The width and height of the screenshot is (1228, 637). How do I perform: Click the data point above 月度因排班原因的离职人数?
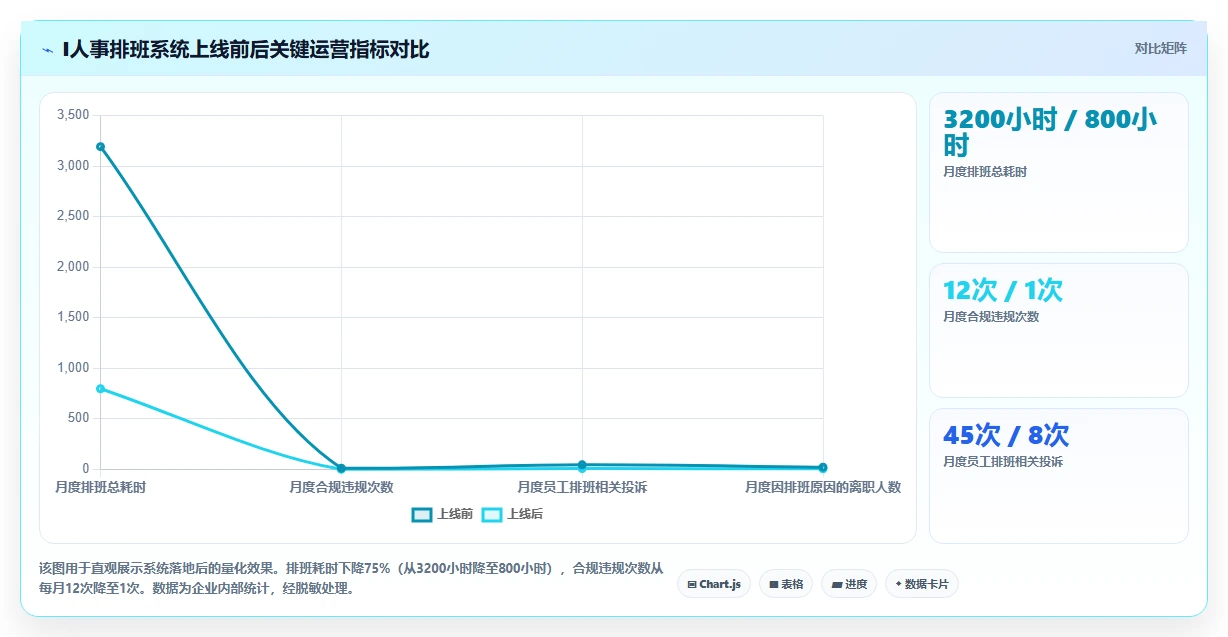point(823,467)
